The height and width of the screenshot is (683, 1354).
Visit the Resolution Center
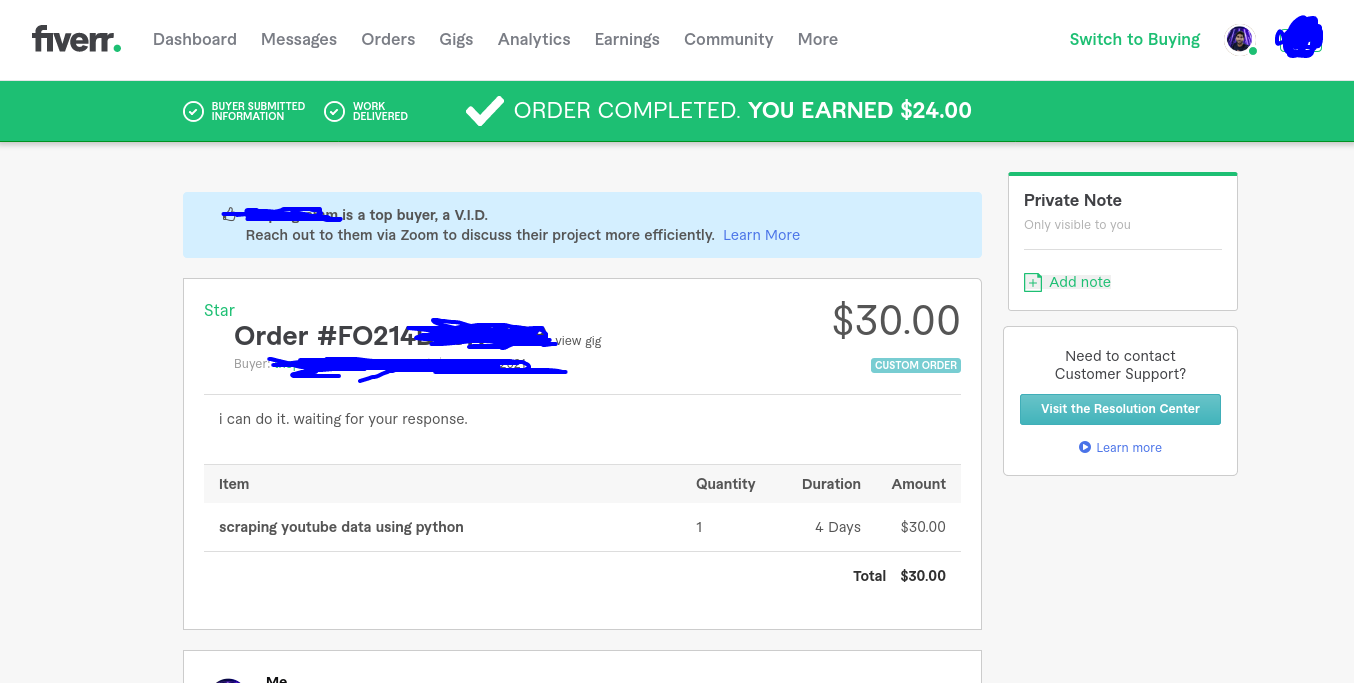click(x=1120, y=409)
